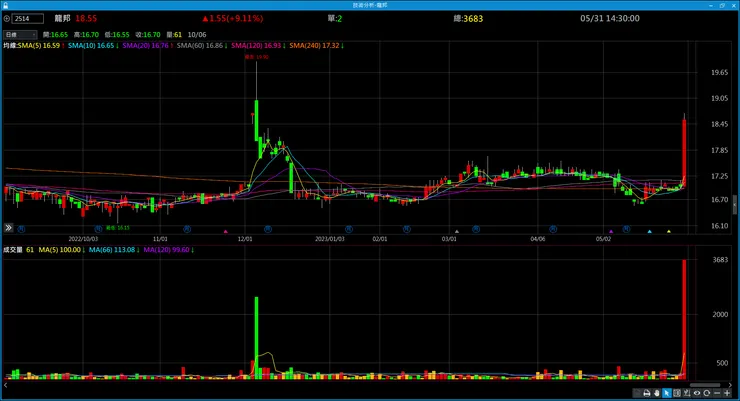The width and height of the screenshot is (740, 401).
Task: Click the SMA(240) 17.32 label
Action: (314, 46)
